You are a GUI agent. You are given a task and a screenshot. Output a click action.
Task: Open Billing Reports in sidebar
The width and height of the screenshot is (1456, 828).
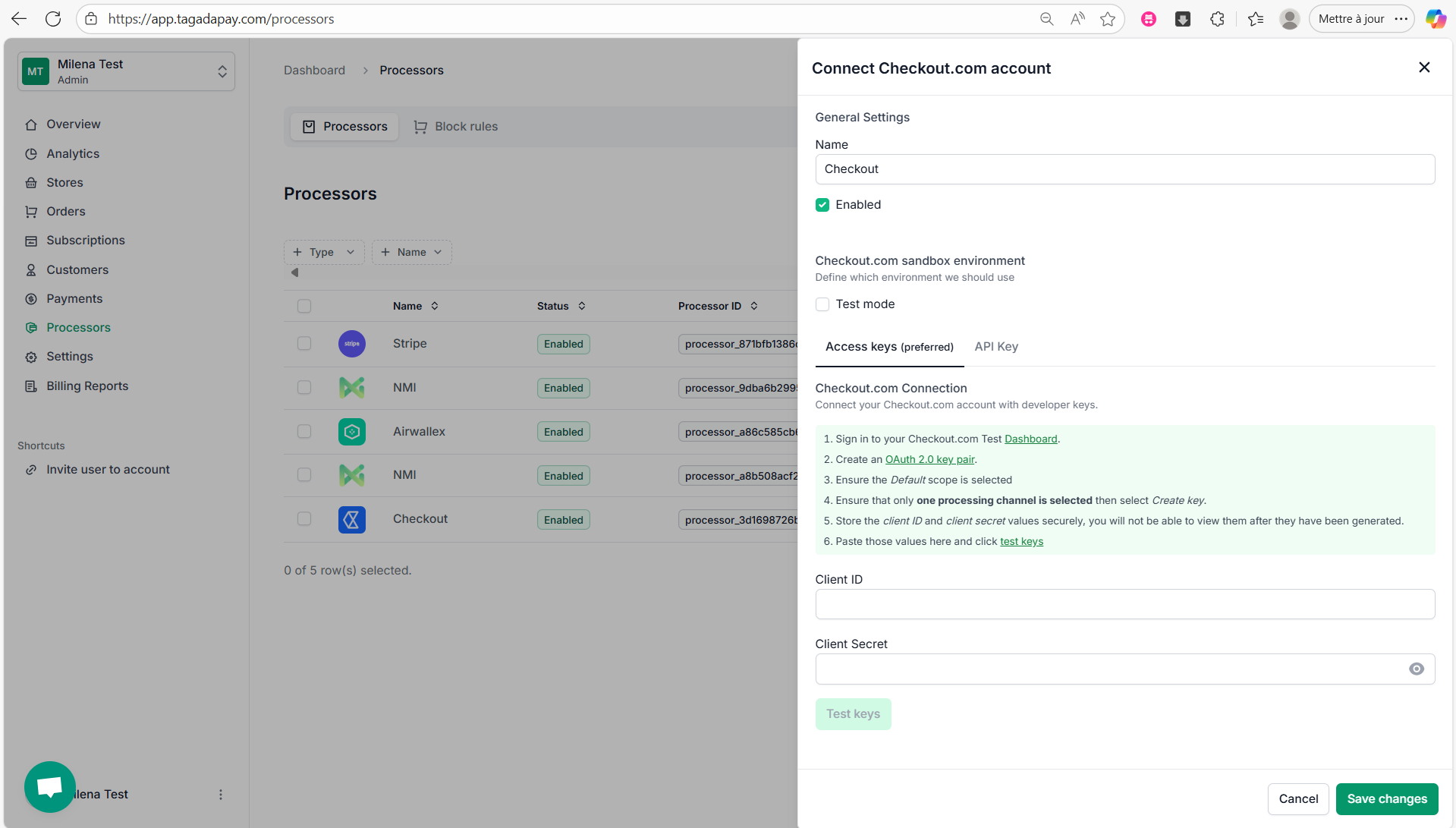87,386
